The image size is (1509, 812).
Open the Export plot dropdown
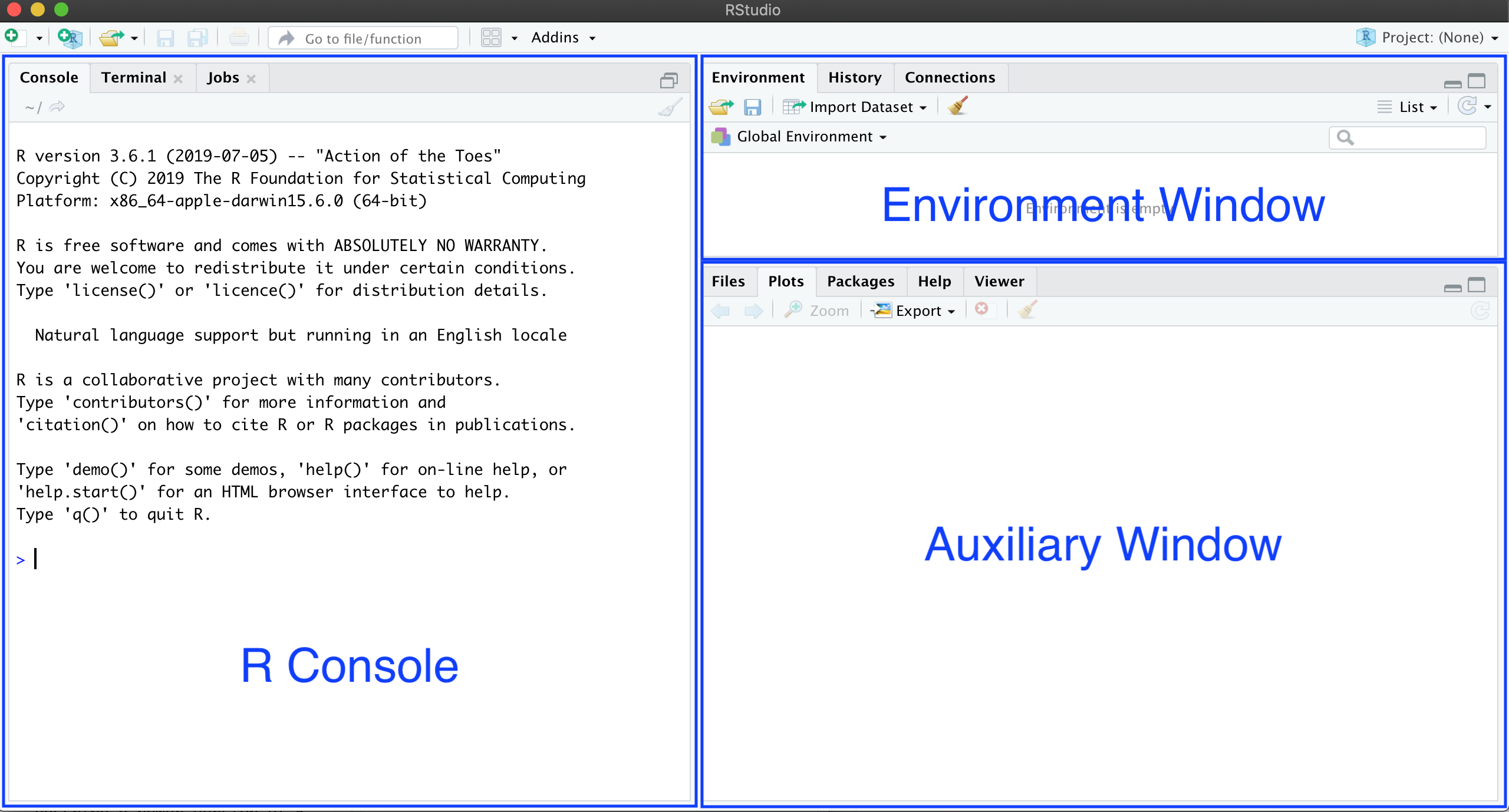(913, 310)
